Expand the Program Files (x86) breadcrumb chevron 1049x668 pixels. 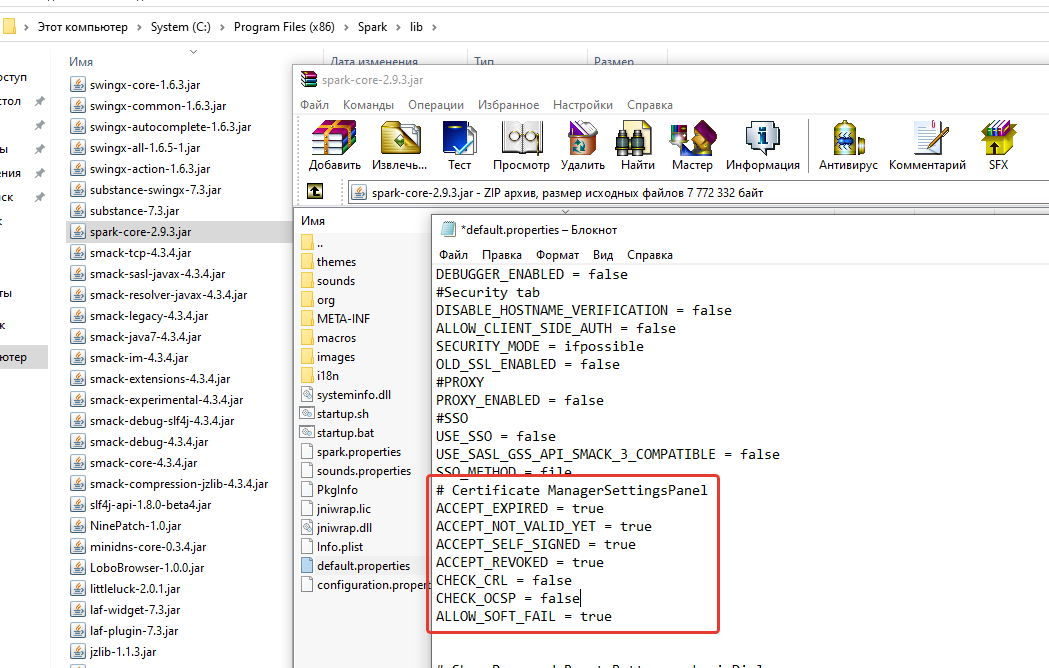pyautogui.click(x=347, y=27)
